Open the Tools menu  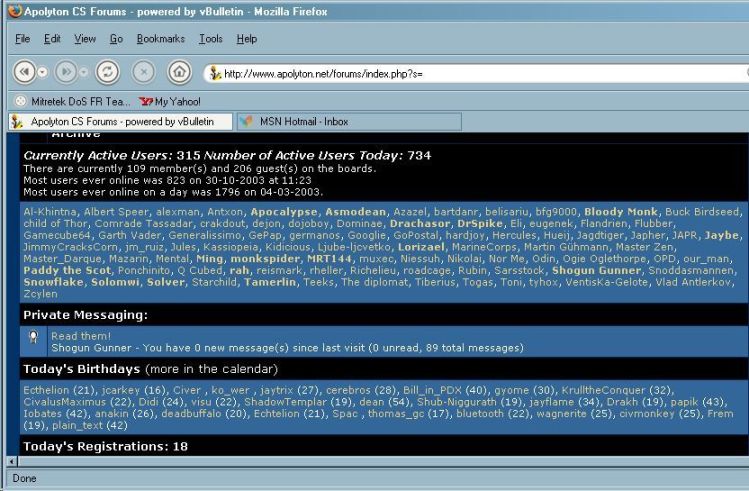(210, 39)
